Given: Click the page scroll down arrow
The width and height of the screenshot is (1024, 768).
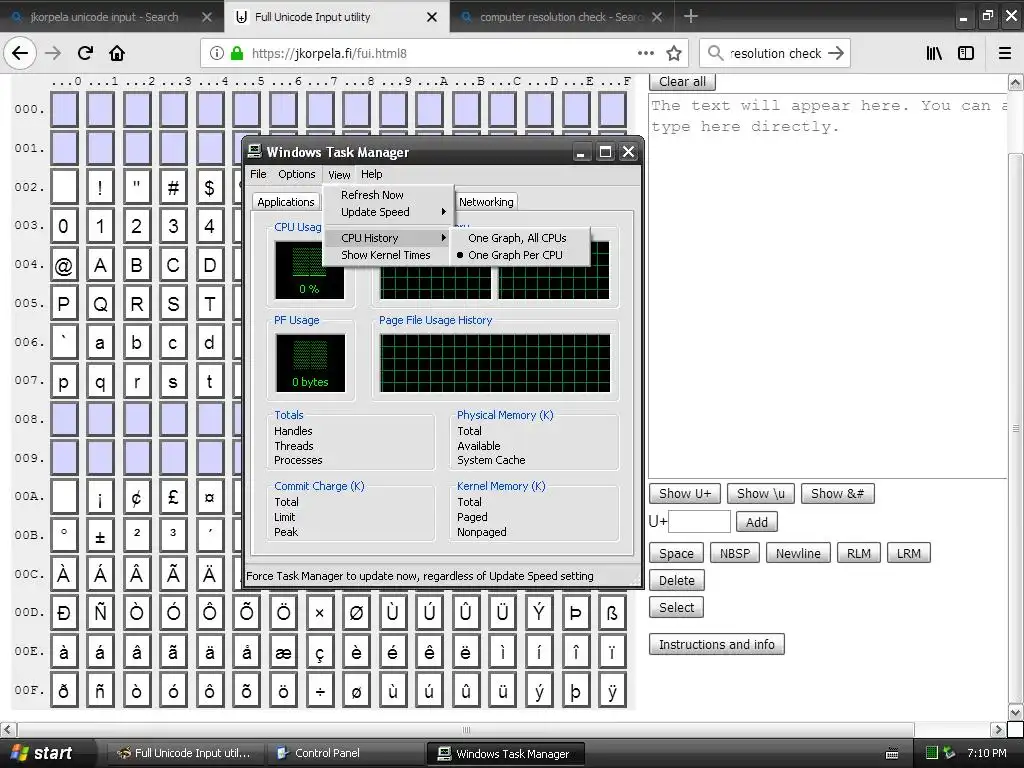Looking at the screenshot, I should coord(1015,712).
